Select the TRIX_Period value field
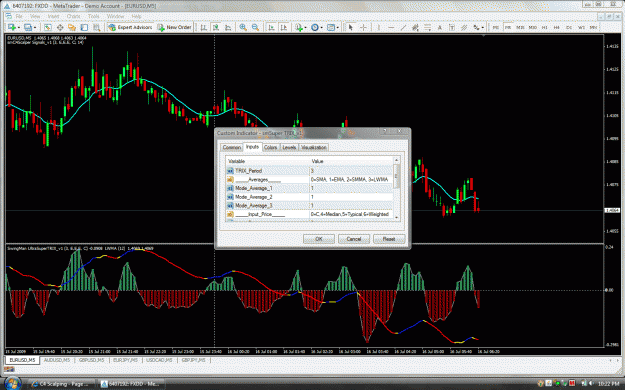The image size is (625, 390). click(x=351, y=171)
